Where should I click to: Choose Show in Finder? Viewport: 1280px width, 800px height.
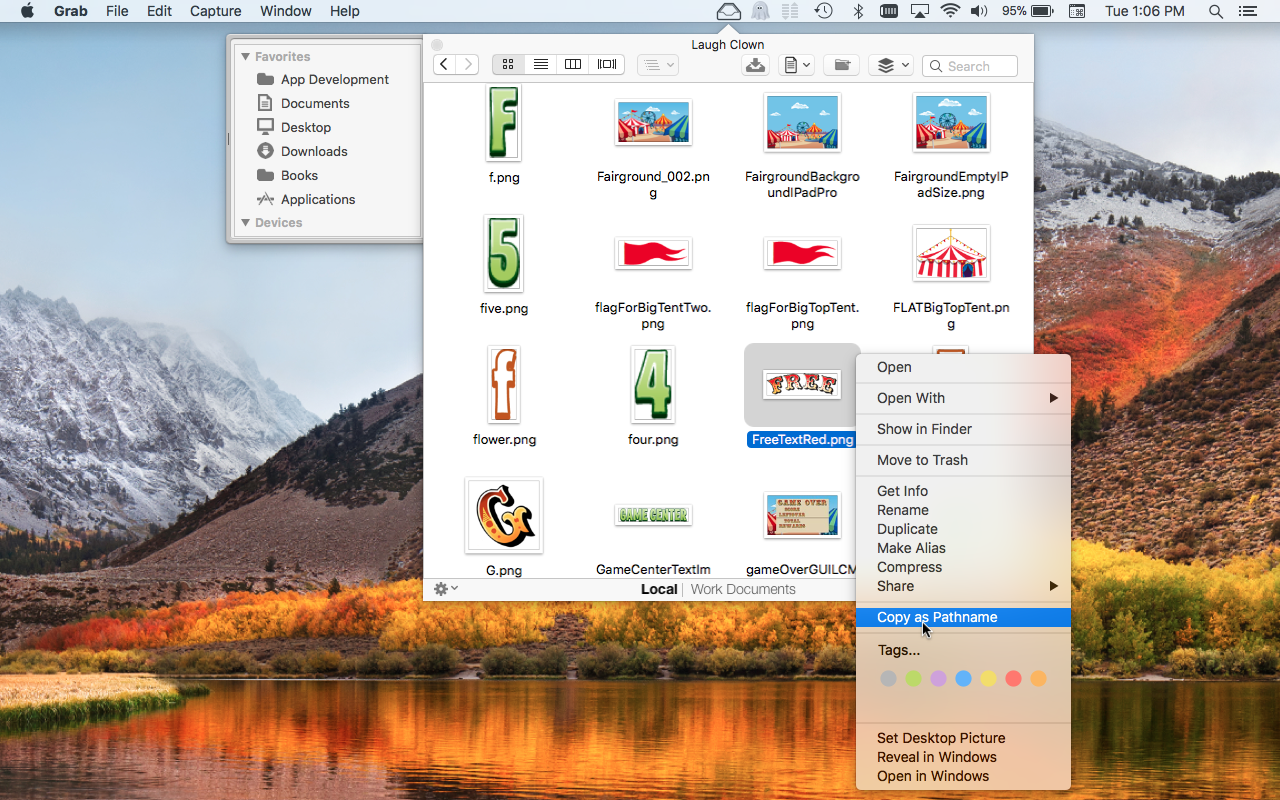click(x=963, y=429)
